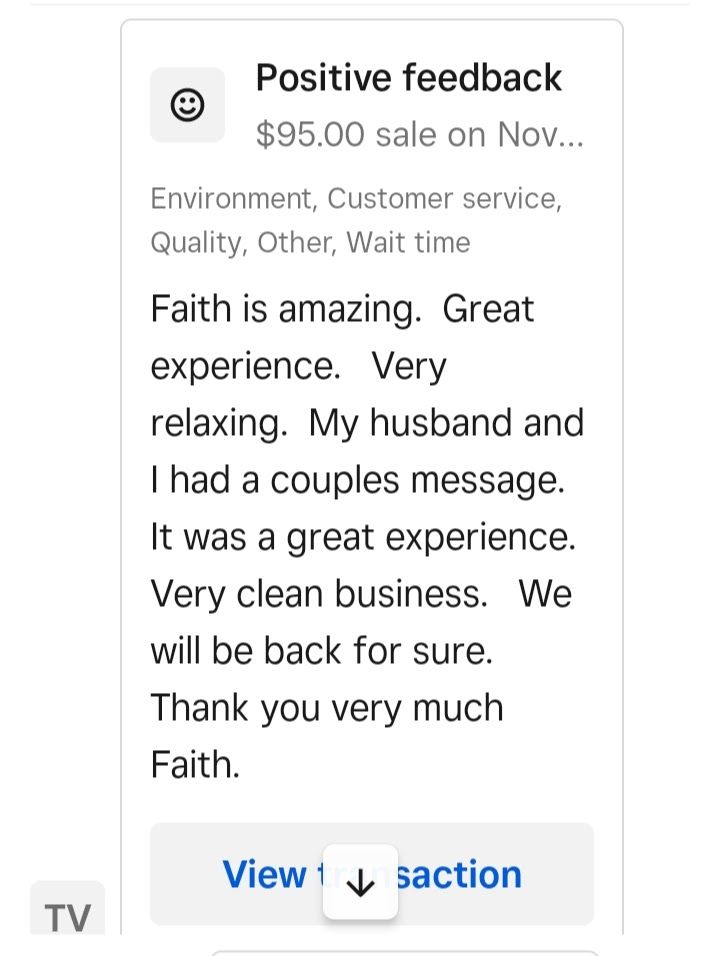
Task: Tap the floating down-arrow scroll button
Action: click(360, 882)
